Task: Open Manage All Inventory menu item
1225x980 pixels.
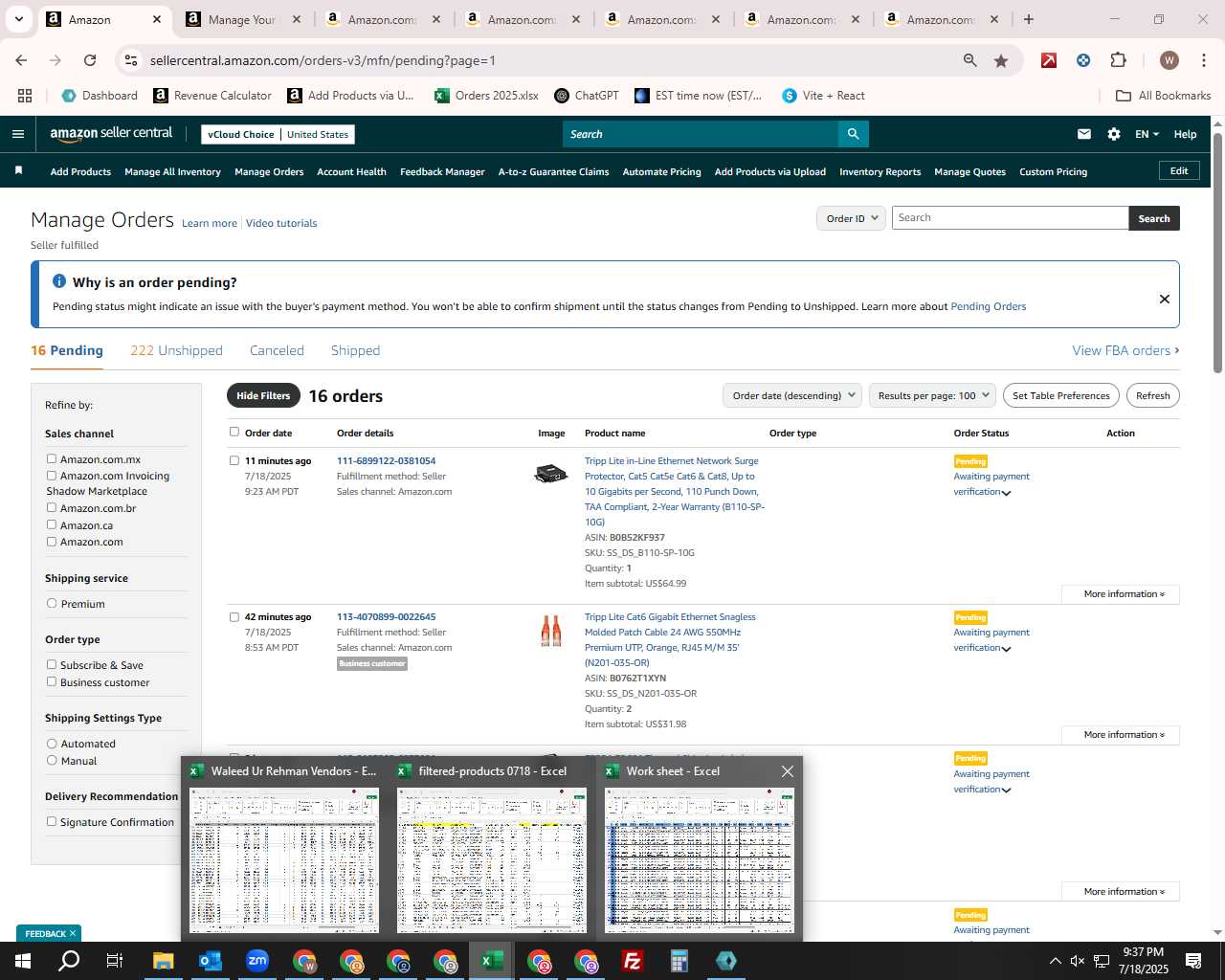Action: (172, 171)
